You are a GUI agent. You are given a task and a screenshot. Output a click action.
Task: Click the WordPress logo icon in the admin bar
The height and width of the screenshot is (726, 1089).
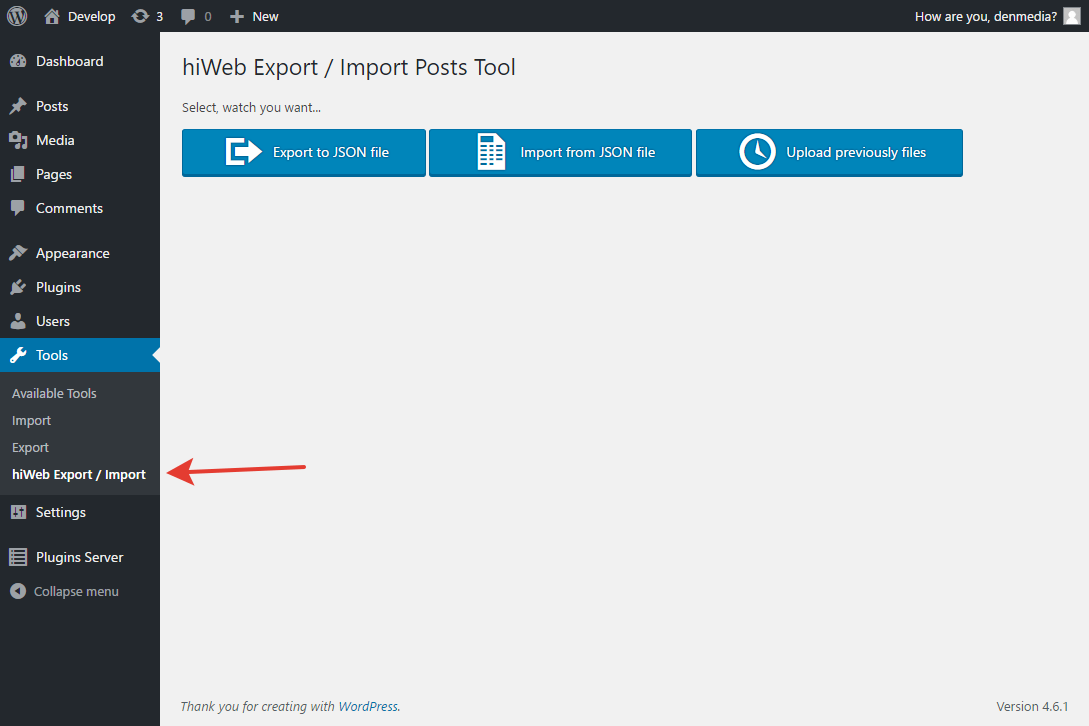[x=17, y=16]
